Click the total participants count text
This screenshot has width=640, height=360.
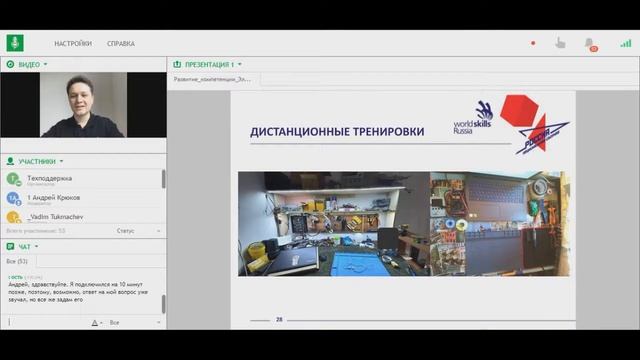point(36,231)
